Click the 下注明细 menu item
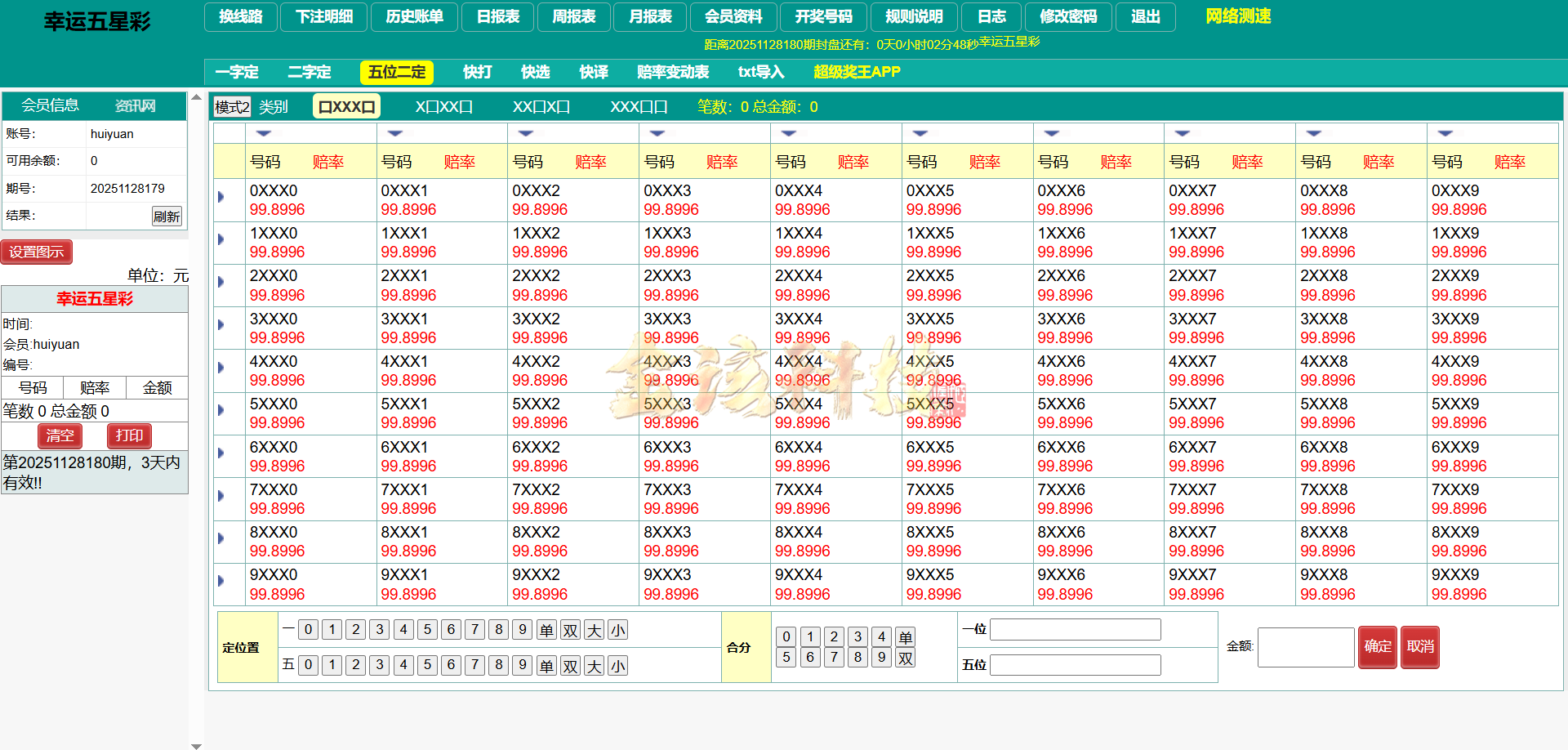Screen dimensions: 1568x750 [x=323, y=16]
